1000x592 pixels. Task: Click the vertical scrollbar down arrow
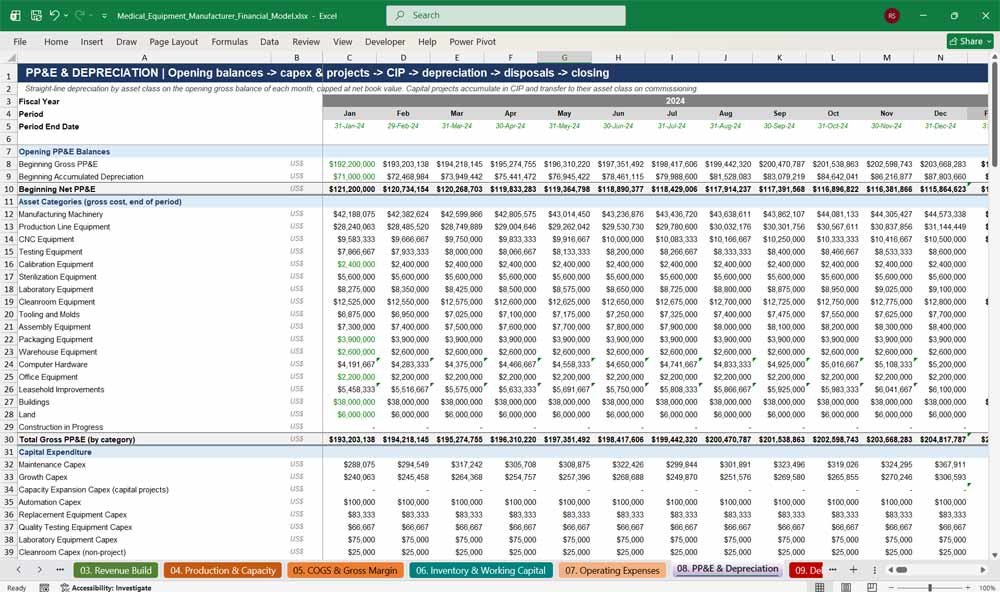994,556
